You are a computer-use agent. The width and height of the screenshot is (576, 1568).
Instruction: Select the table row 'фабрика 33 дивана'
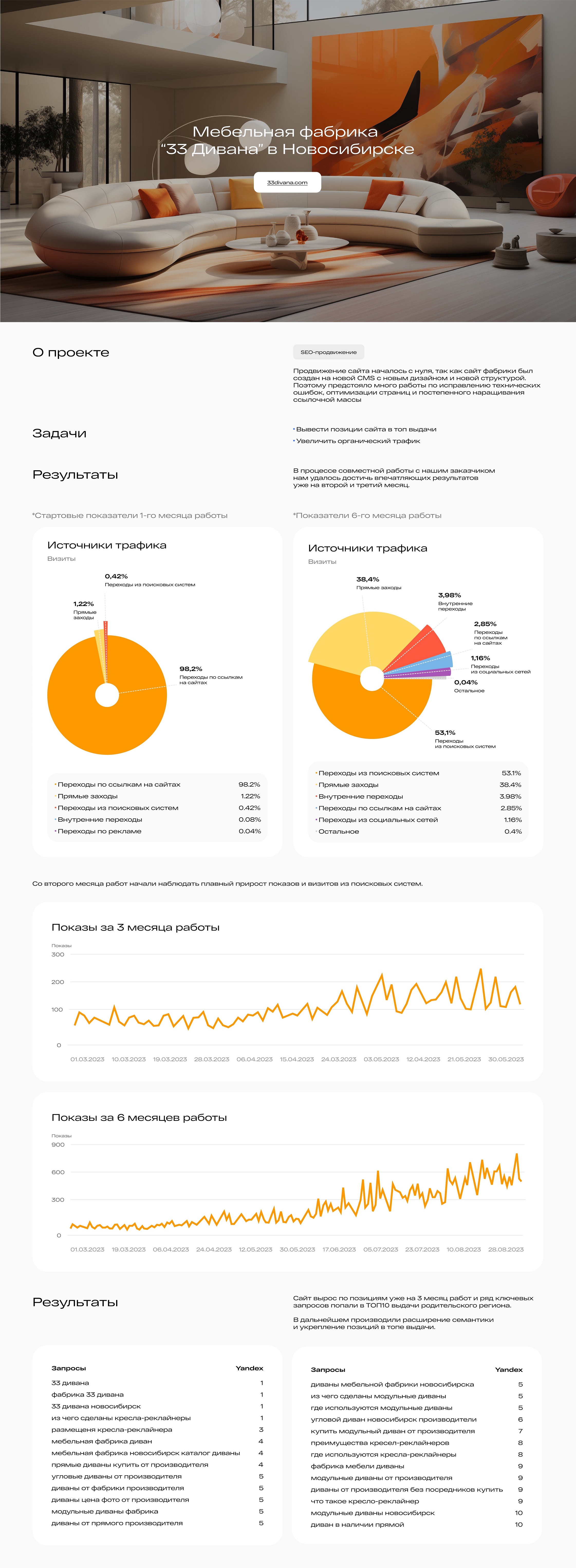(x=88, y=1394)
